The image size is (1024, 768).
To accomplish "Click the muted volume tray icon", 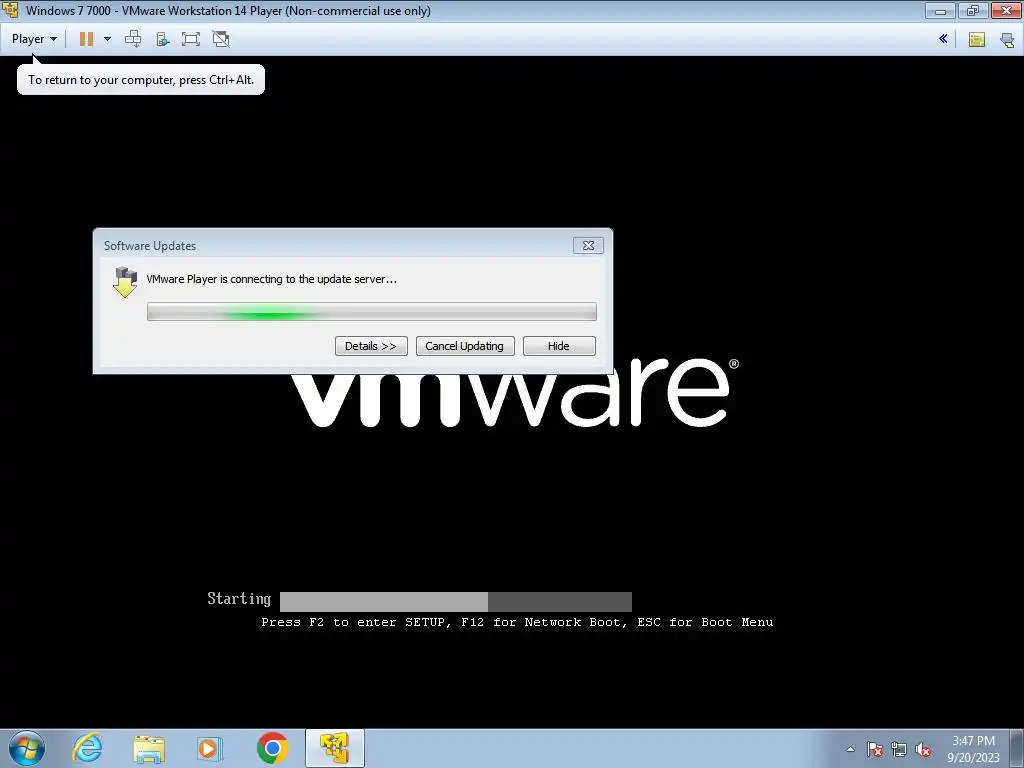I will click(923, 750).
